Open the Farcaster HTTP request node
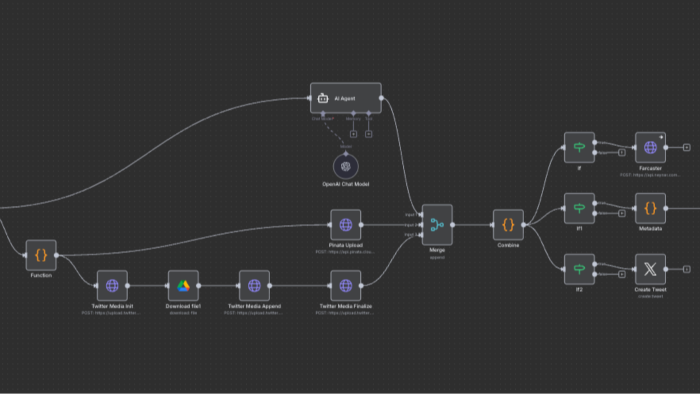This screenshot has height=394, width=700. click(650, 147)
